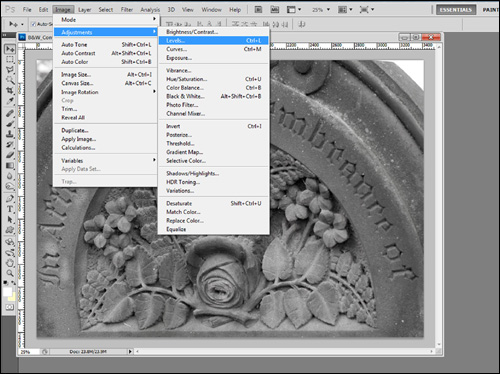Open the Filter menu

pyautogui.click(x=127, y=10)
